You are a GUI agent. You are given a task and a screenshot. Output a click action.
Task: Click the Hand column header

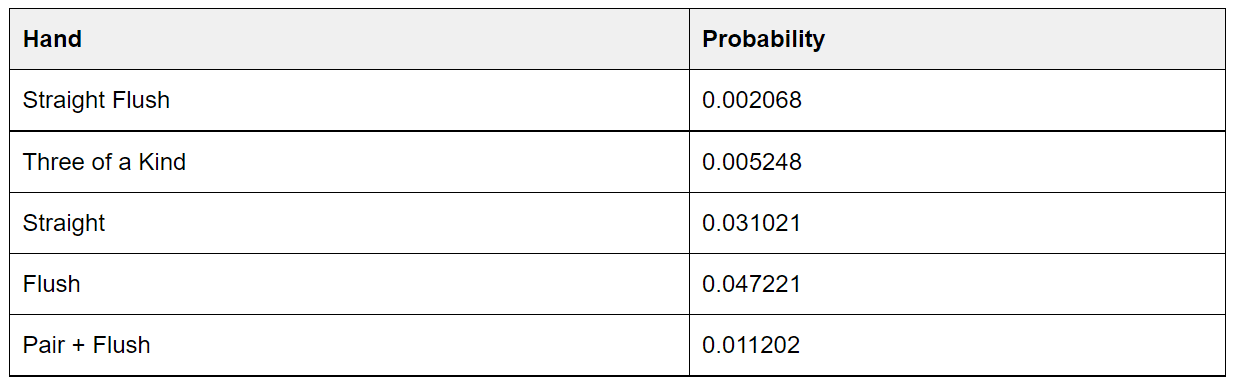click(x=349, y=39)
